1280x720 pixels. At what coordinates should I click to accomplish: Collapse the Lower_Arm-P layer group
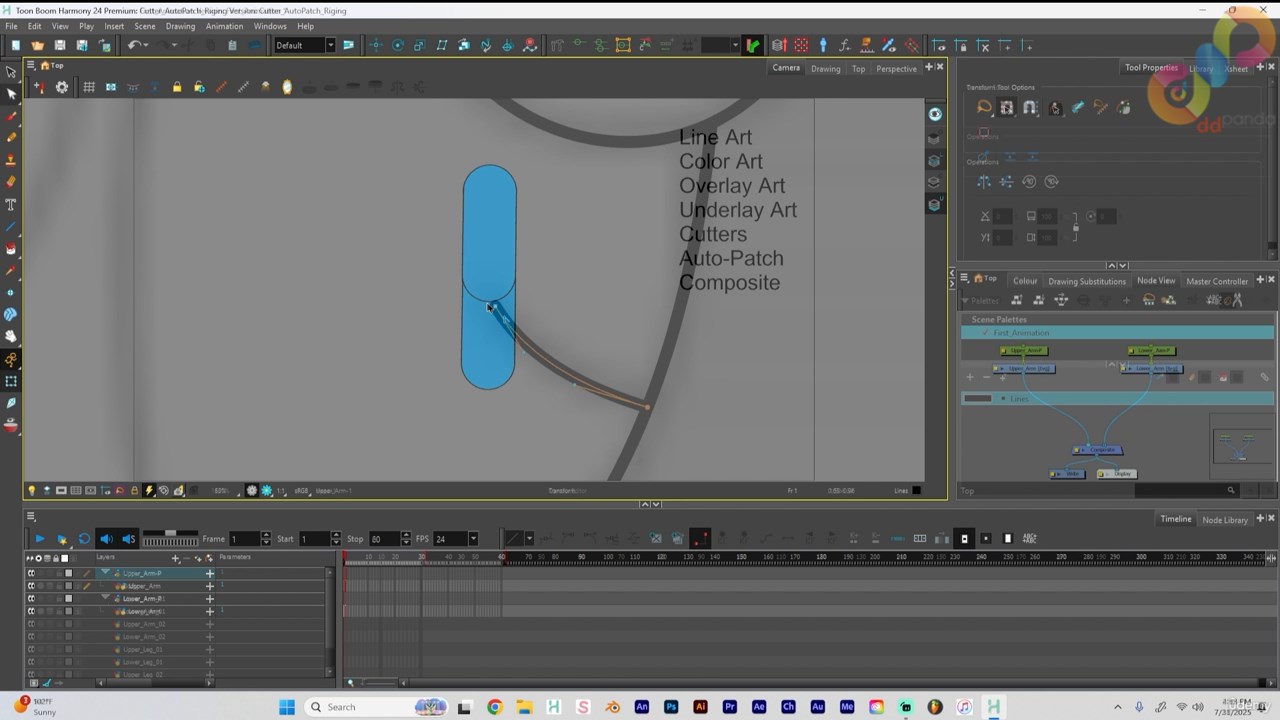105,598
